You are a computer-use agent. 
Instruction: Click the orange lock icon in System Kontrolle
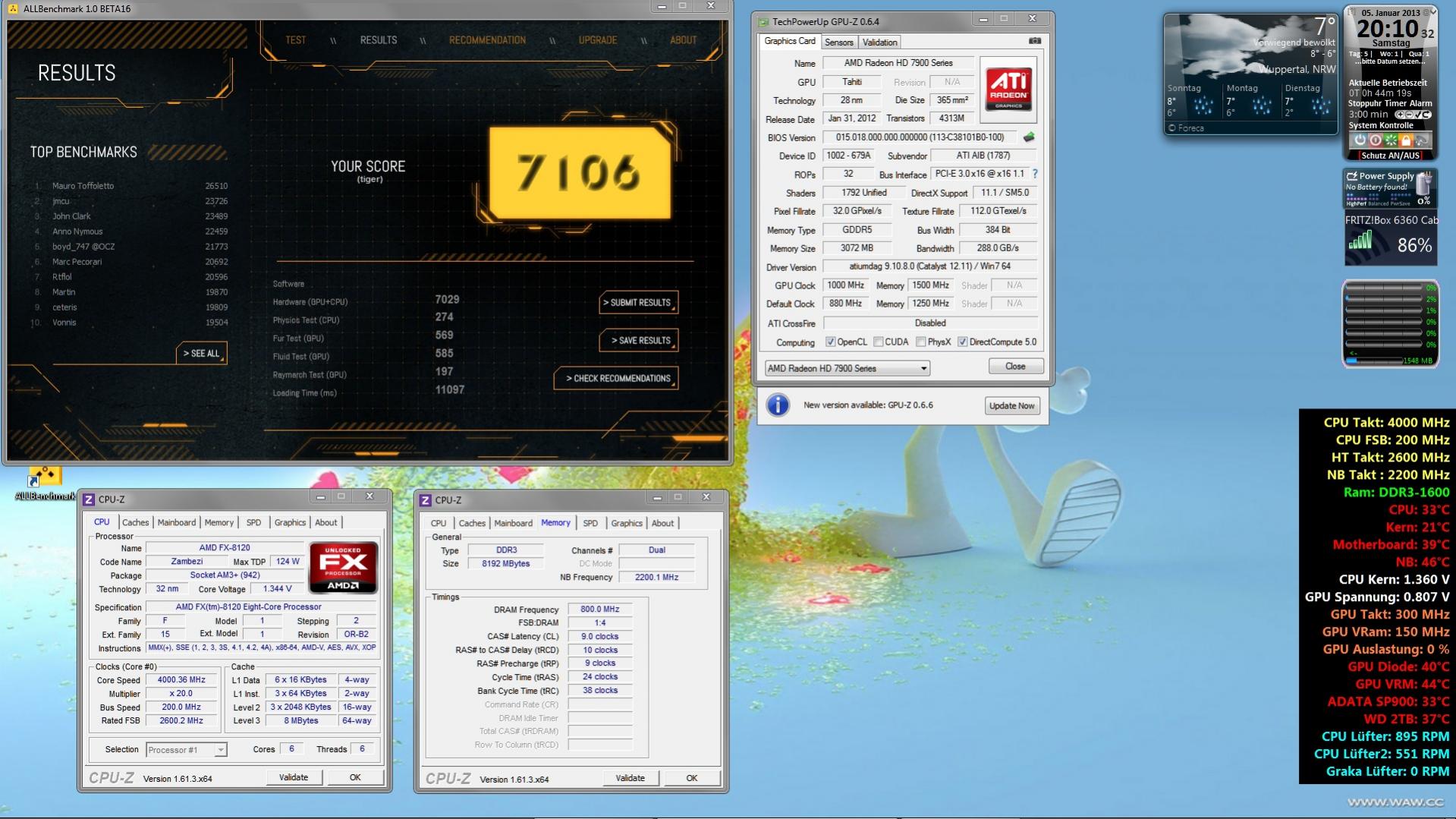point(1406,140)
